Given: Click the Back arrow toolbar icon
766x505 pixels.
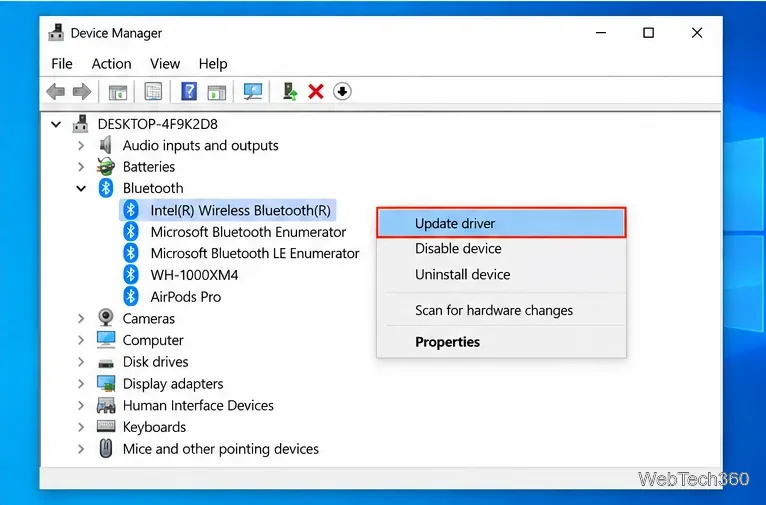Looking at the screenshot, I should tap(56, 91).
